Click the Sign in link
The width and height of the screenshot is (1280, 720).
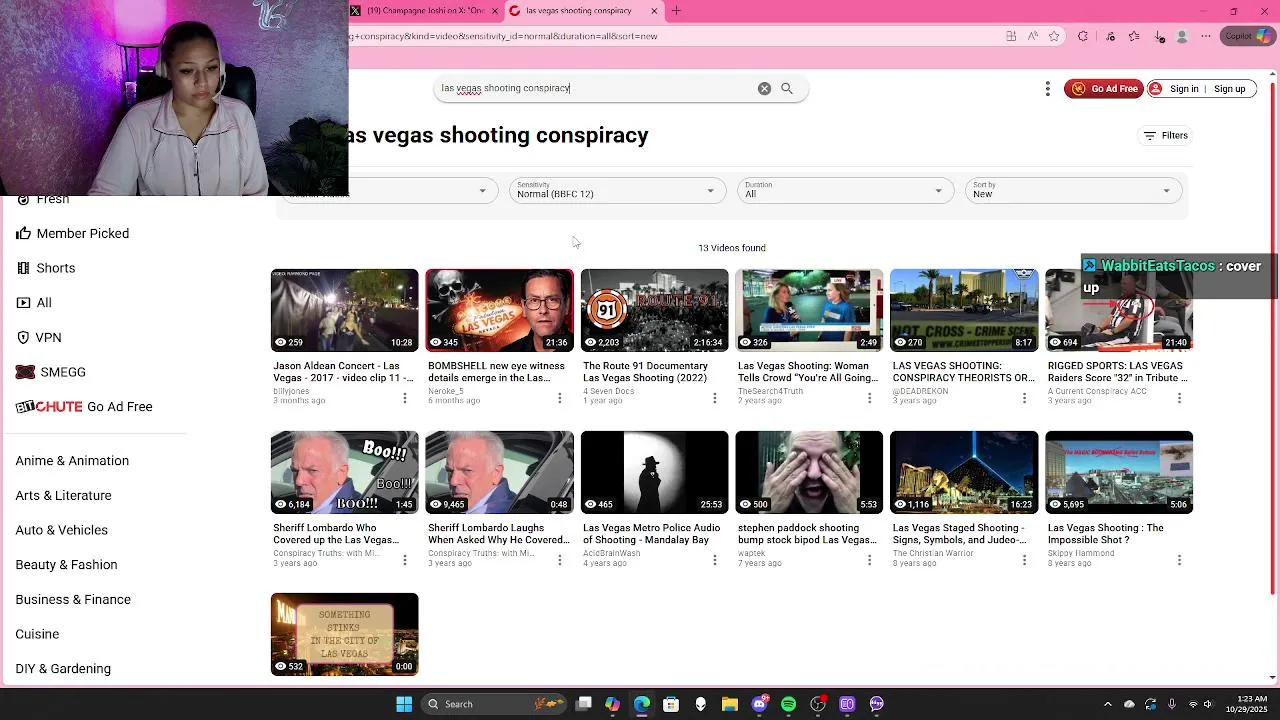[x=1184, y=89]
